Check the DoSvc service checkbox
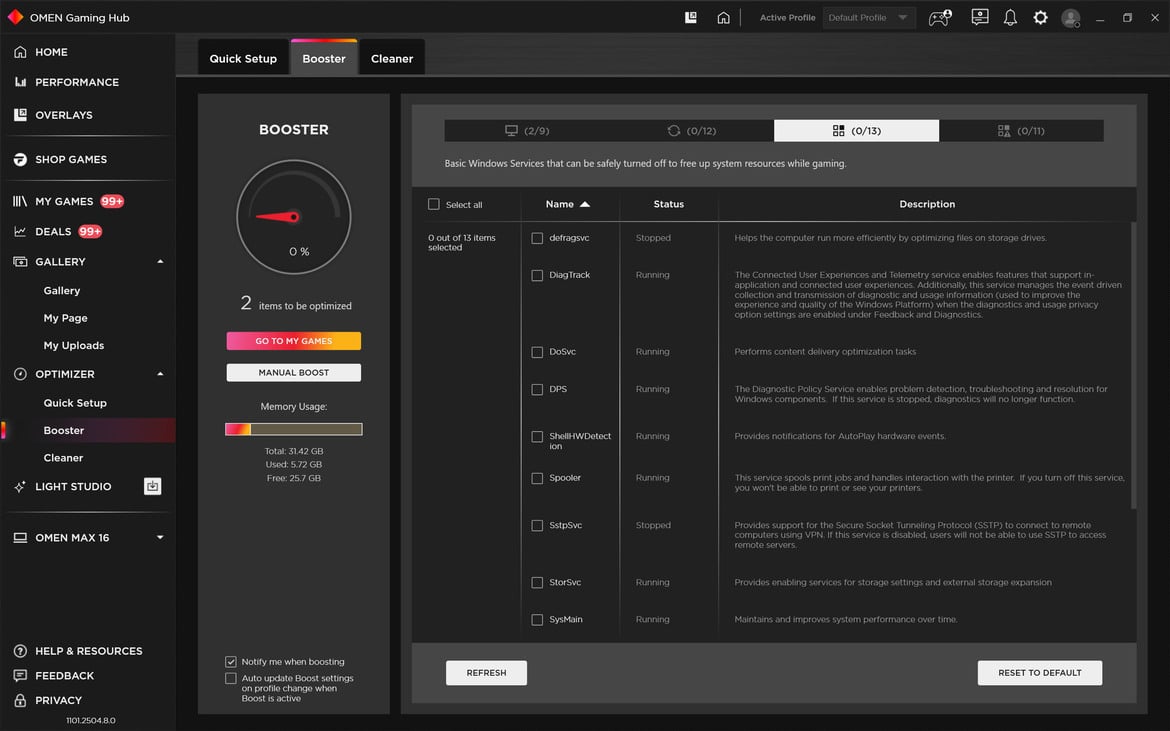This screenshot has height=731, width=1170. click(537, 352)
